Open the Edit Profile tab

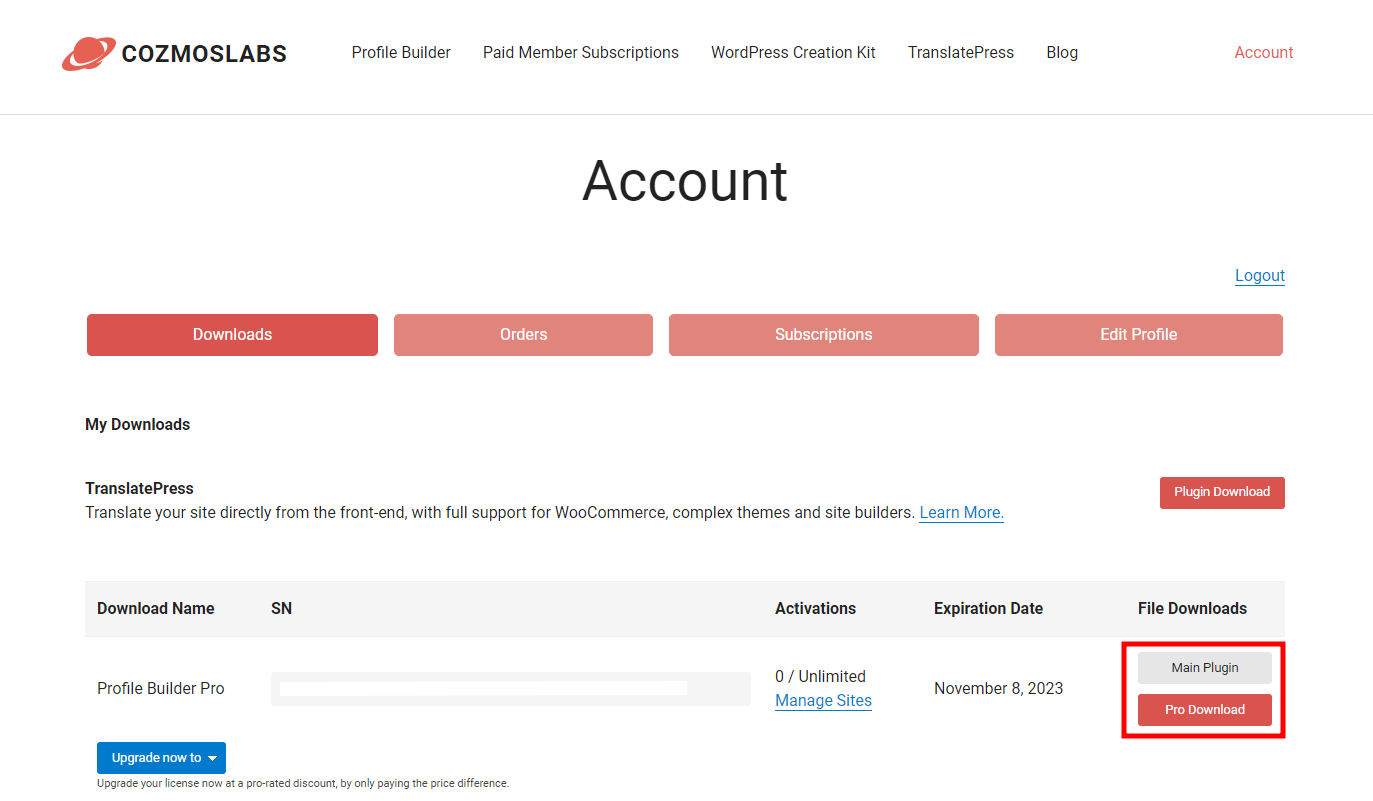point(1139,335)
